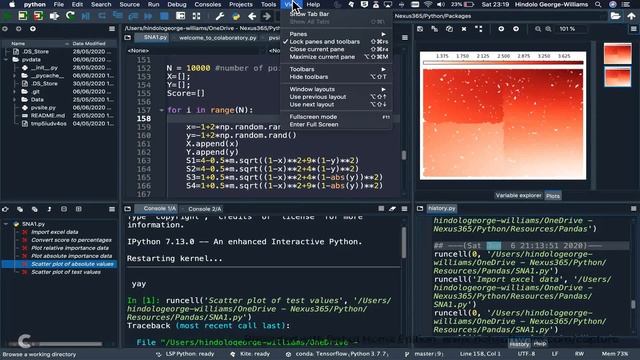Click the forward arrow in the toolbar
This screenshot has width=640, height=360.
267,16
